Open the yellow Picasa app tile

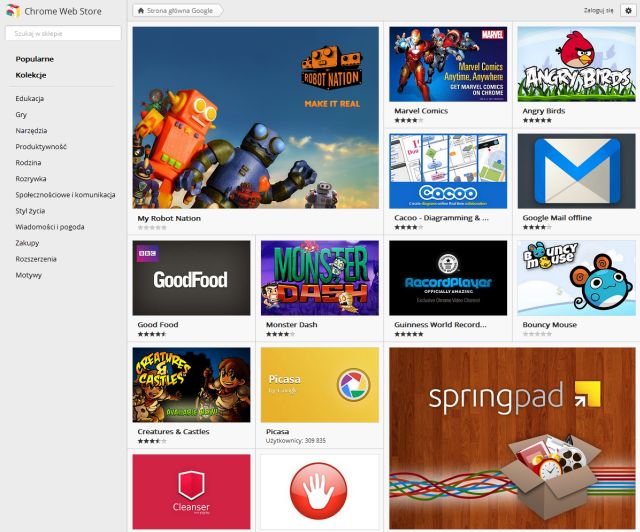[x=320, y=385]
